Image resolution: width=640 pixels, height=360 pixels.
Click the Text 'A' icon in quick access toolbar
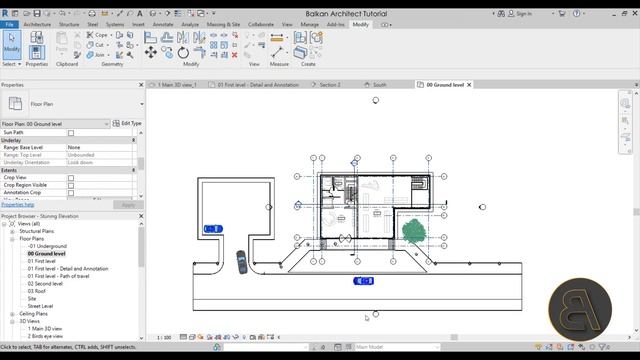tap(140, 13)
